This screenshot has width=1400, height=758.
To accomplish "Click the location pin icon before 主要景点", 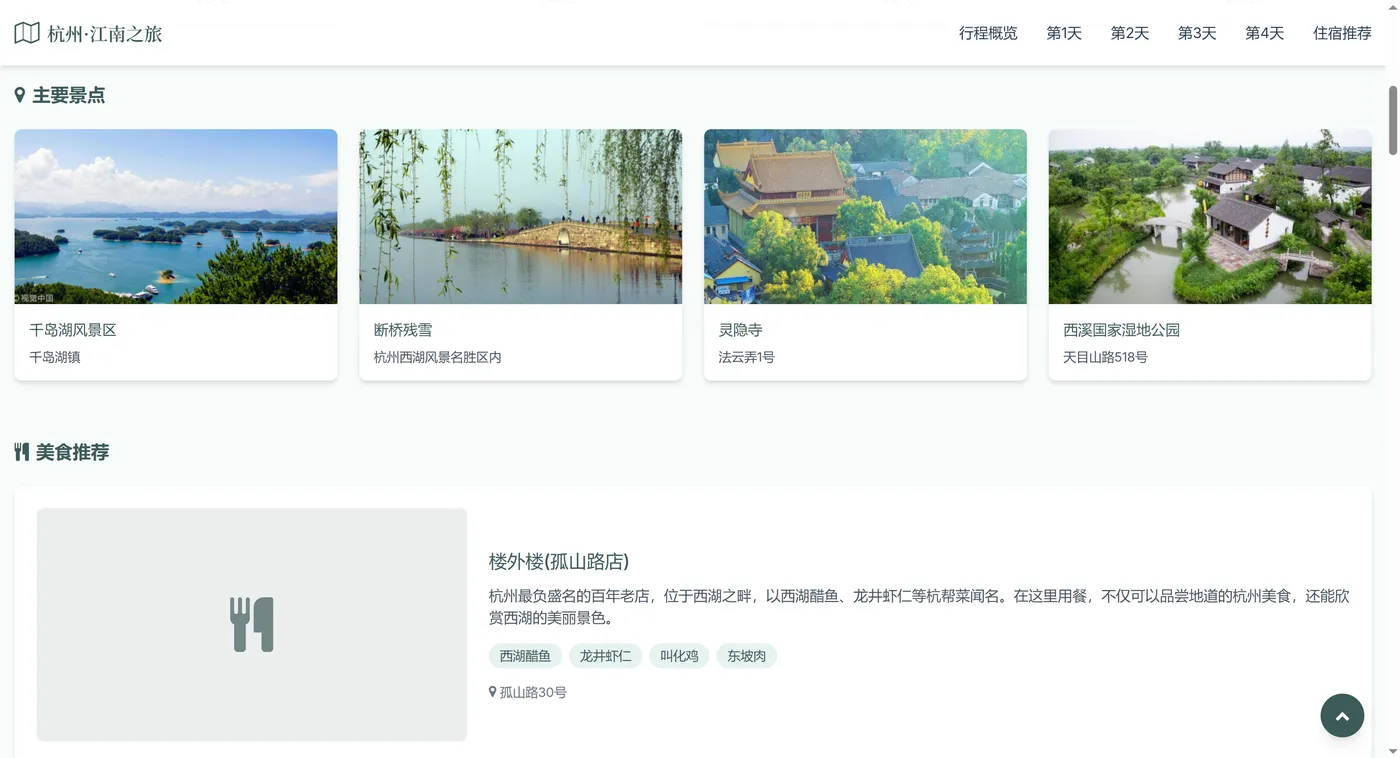I will pos(19,94).
